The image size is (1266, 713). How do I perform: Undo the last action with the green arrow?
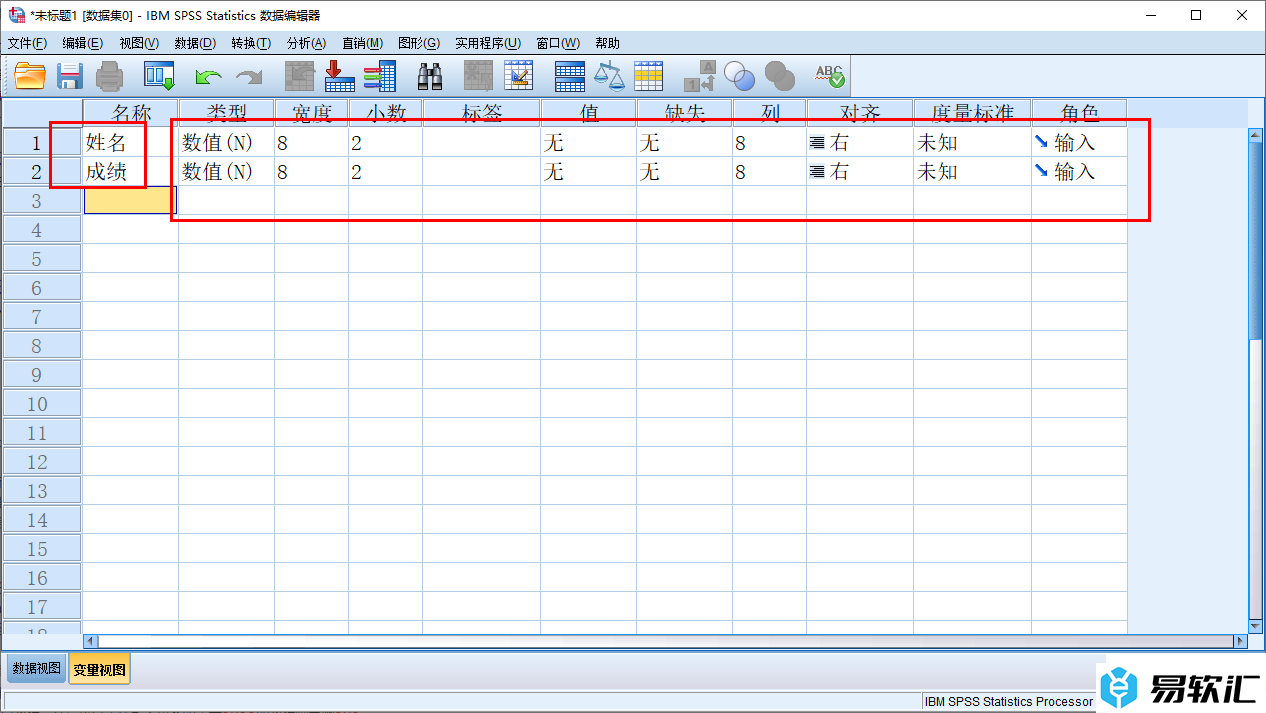pyautogui.click(x=208, y=77)
